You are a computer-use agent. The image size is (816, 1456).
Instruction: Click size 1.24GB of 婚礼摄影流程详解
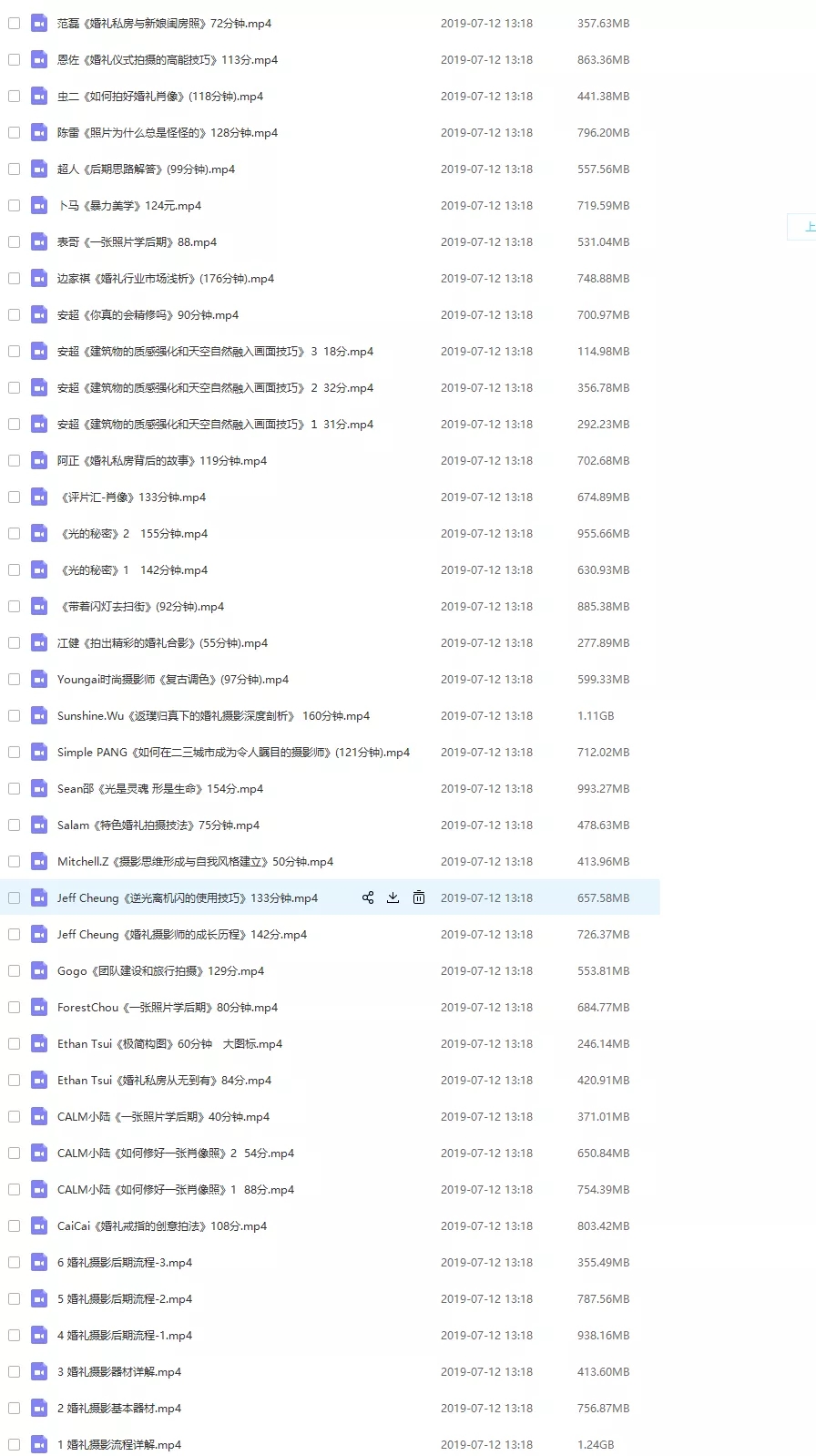tap(596, 1444)
